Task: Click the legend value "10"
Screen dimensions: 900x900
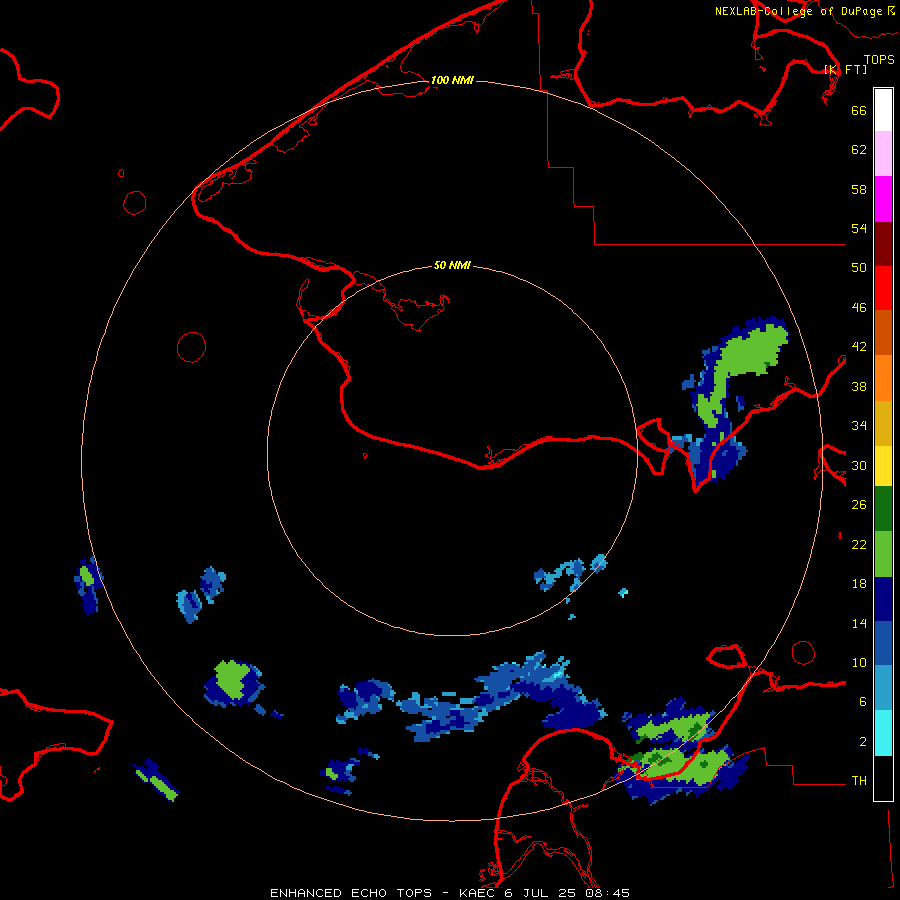Action: (859, 662)
